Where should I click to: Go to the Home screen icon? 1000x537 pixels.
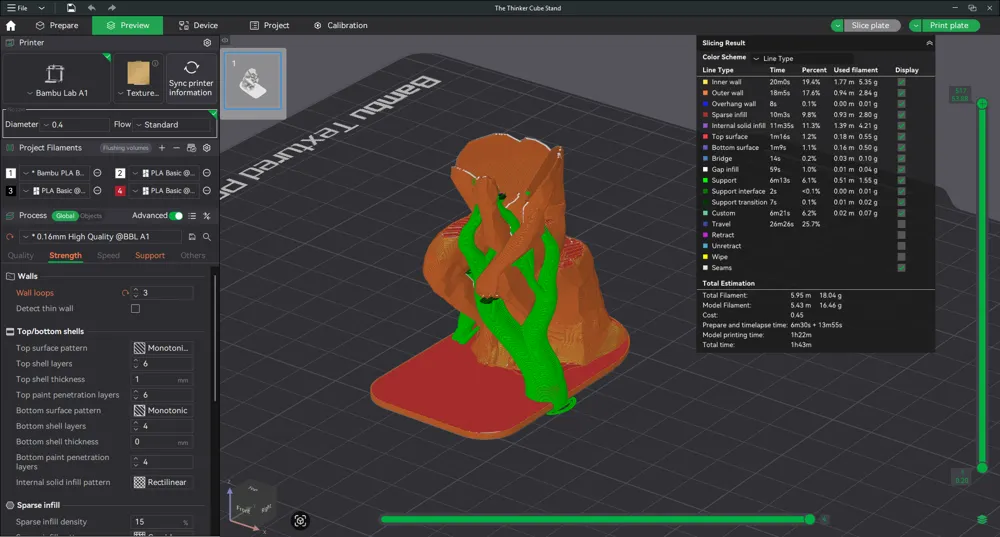tap(11, 26)
